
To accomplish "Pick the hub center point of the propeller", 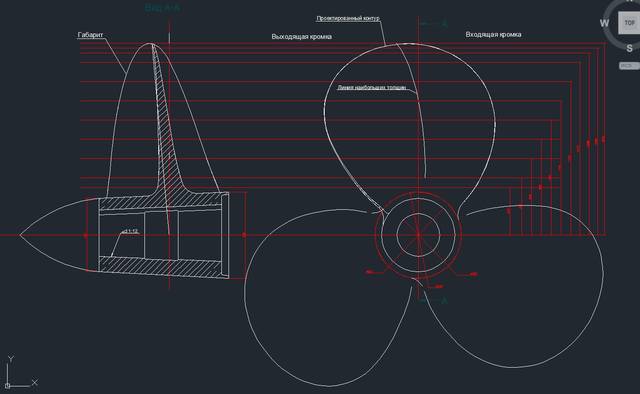I will click(418, 235).
